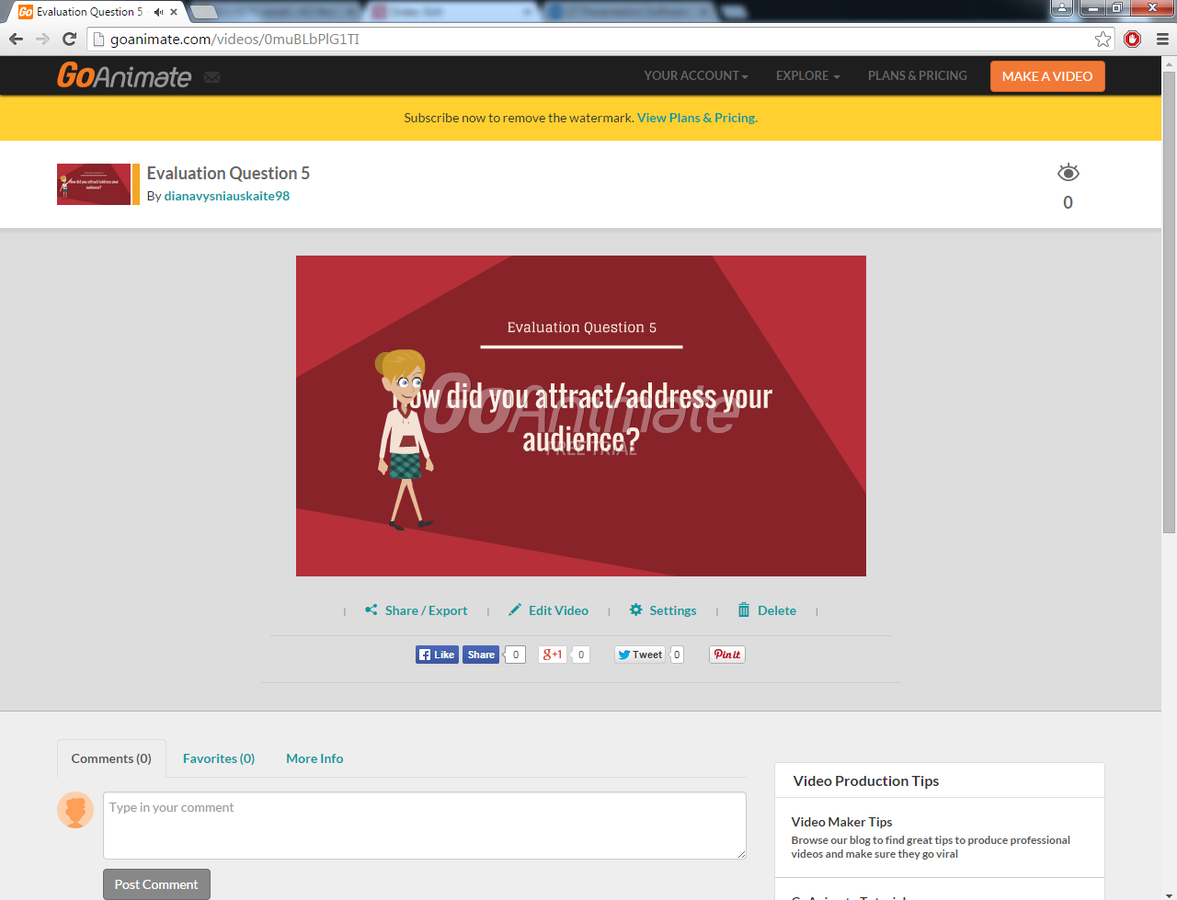The width and height of the screenshot is (1177, 900).
Task: Click the Chrome user profile button
Action: 1061,8
